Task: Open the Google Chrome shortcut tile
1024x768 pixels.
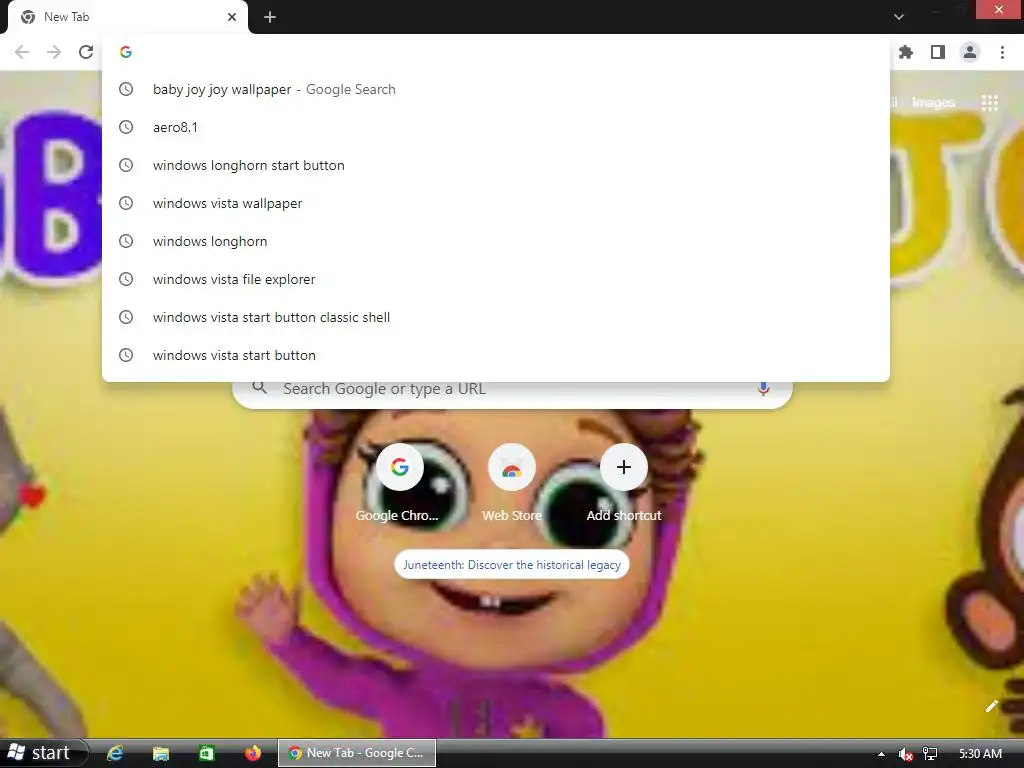Action: click(x=399, y=483)
